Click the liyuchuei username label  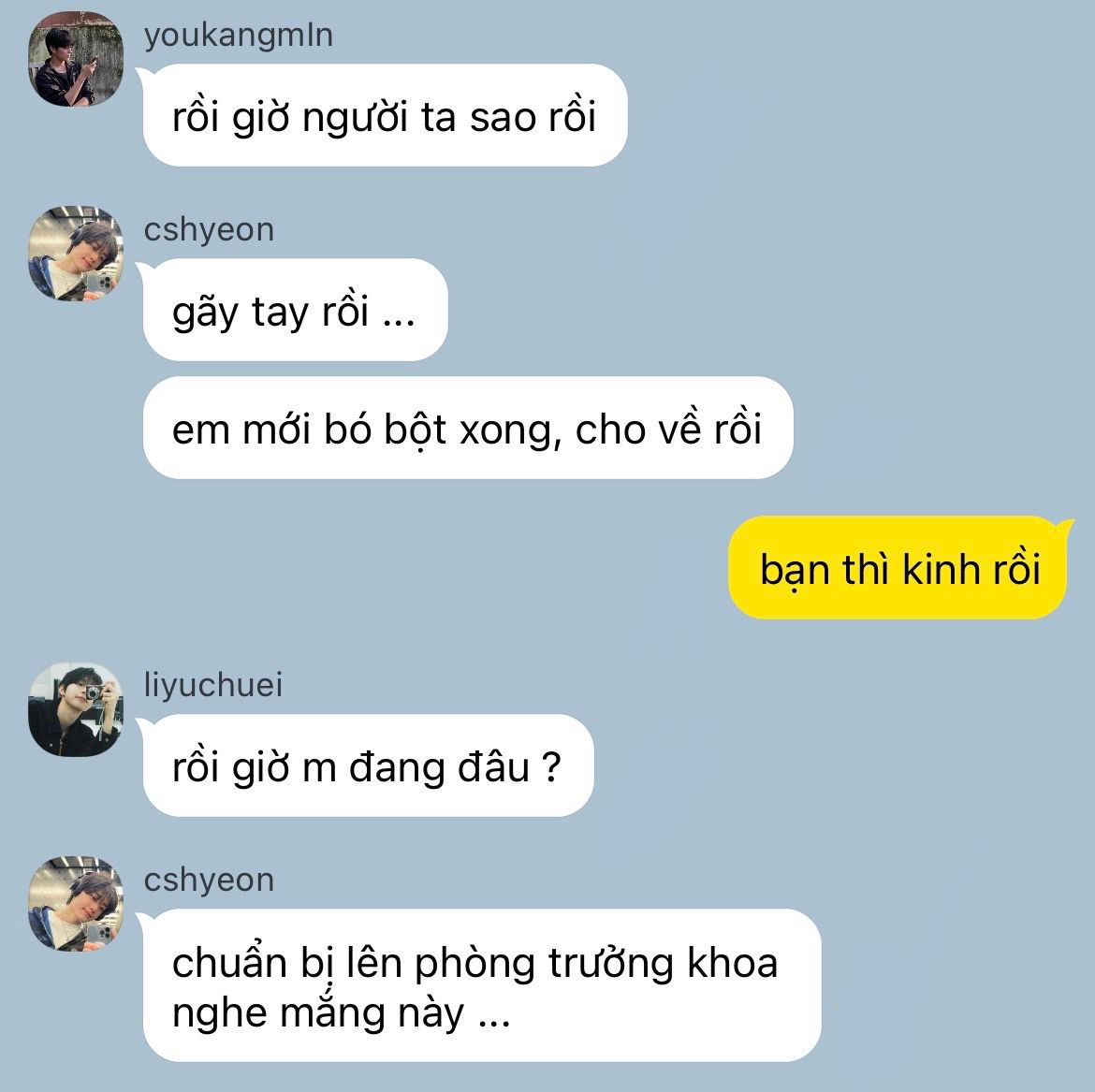point(213,684)
